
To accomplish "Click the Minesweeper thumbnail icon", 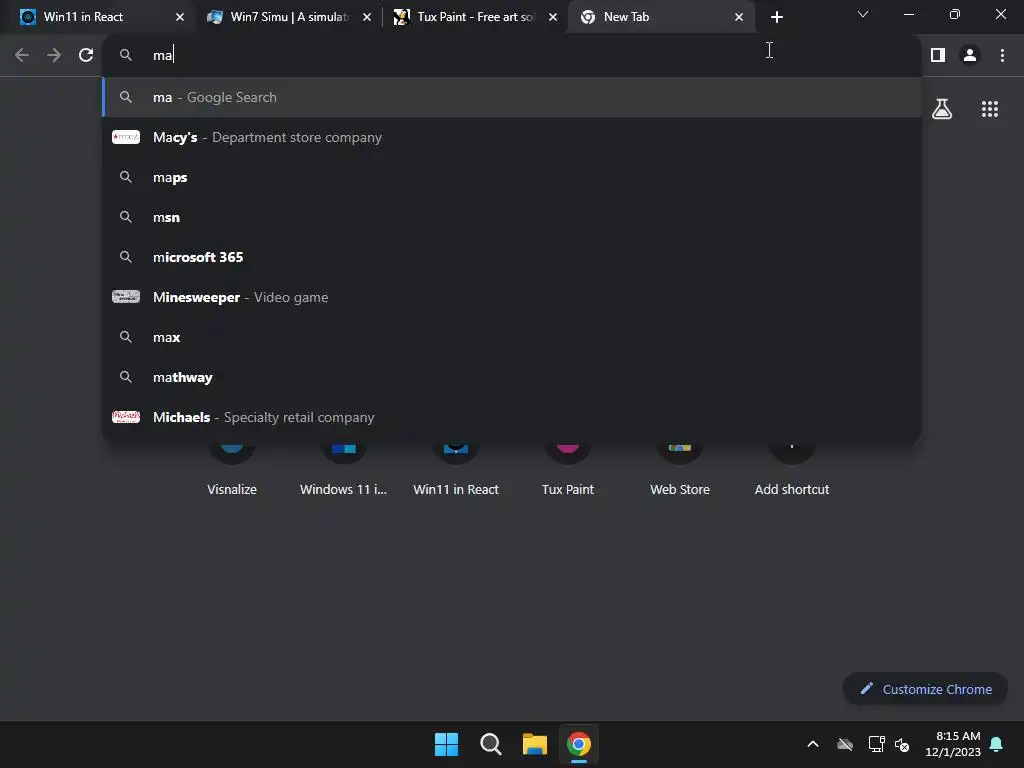I will tap(125, 297).
